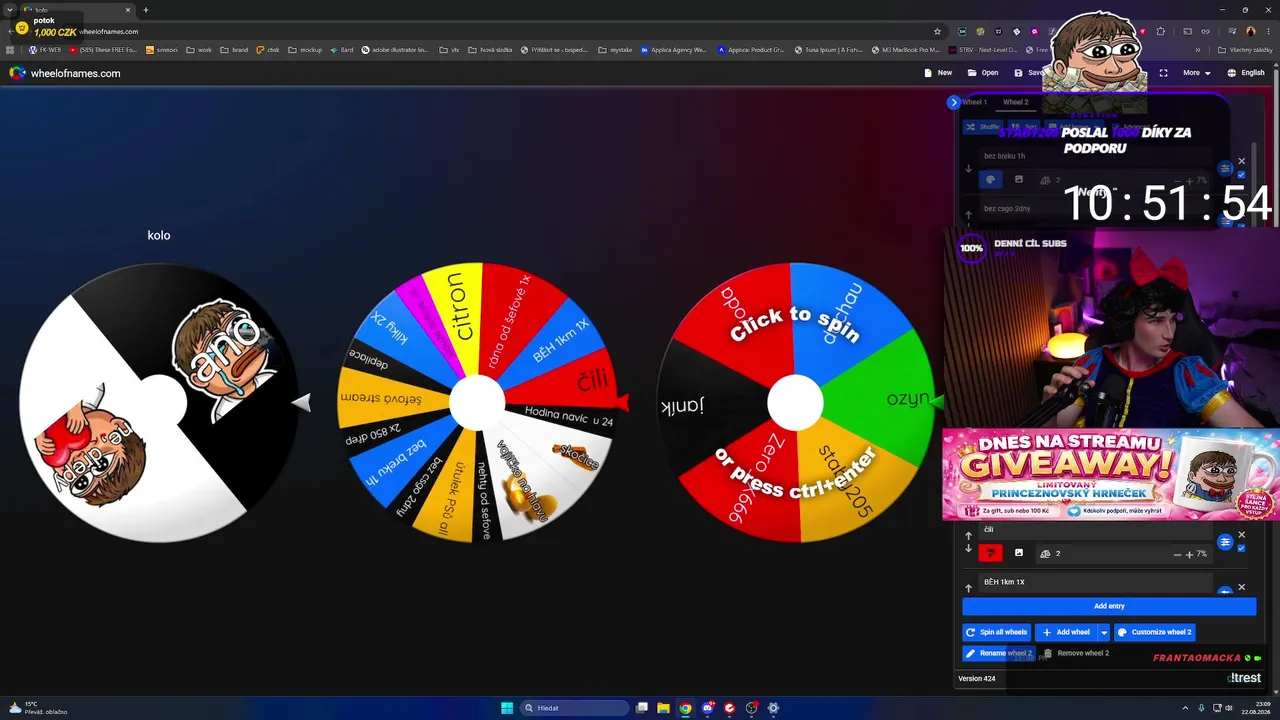Move the 'bez breku 1h' entry down
This screenshot has width=1280, height=720.
[x=968, y=169]
